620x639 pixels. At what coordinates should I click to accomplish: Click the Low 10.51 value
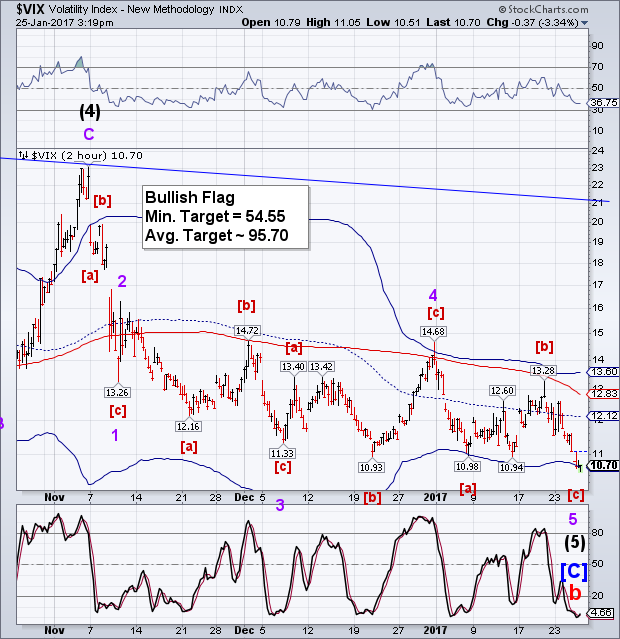[x=393, y=22]
